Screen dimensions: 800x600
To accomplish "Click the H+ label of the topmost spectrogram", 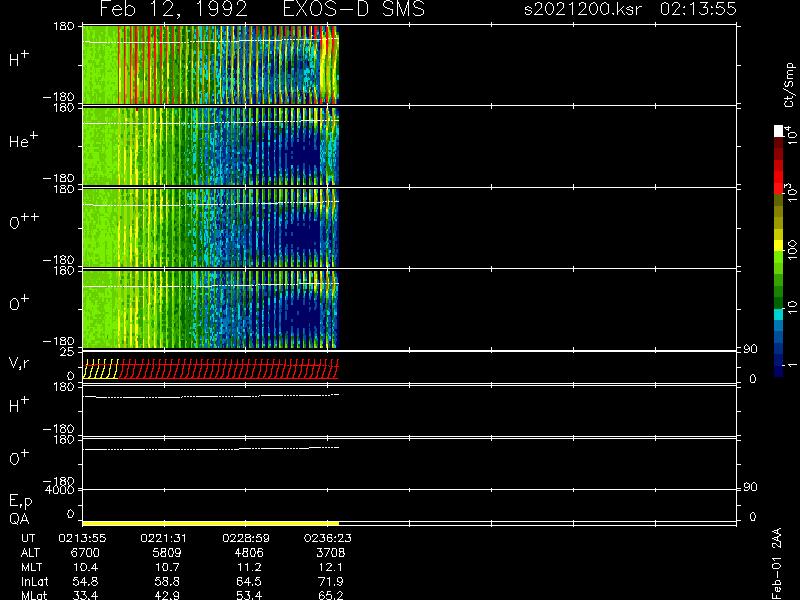I will tap(19, 59).
